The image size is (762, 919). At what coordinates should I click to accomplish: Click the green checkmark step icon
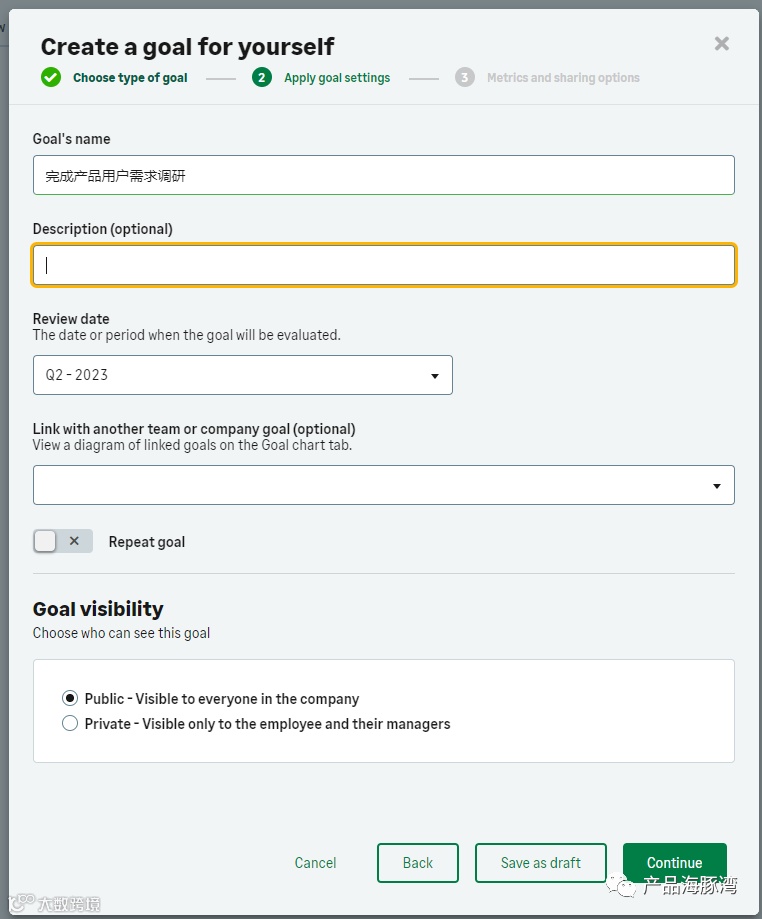pyautogui.click(x=51, y=77)
